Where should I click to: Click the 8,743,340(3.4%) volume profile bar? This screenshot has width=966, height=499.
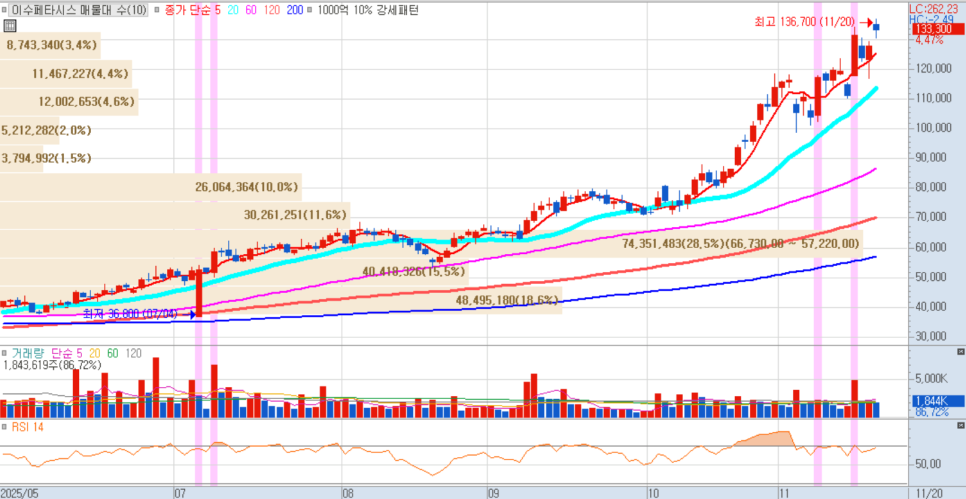tap(50, 45)
